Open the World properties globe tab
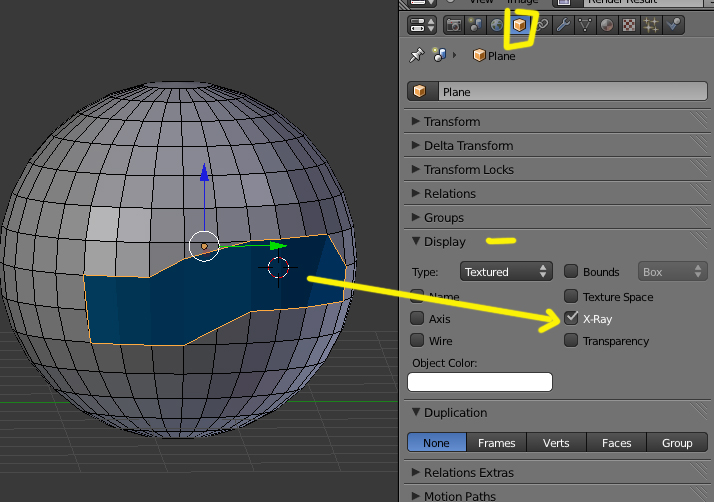Viewport: 714px width, 502px height. coord(497,25)
